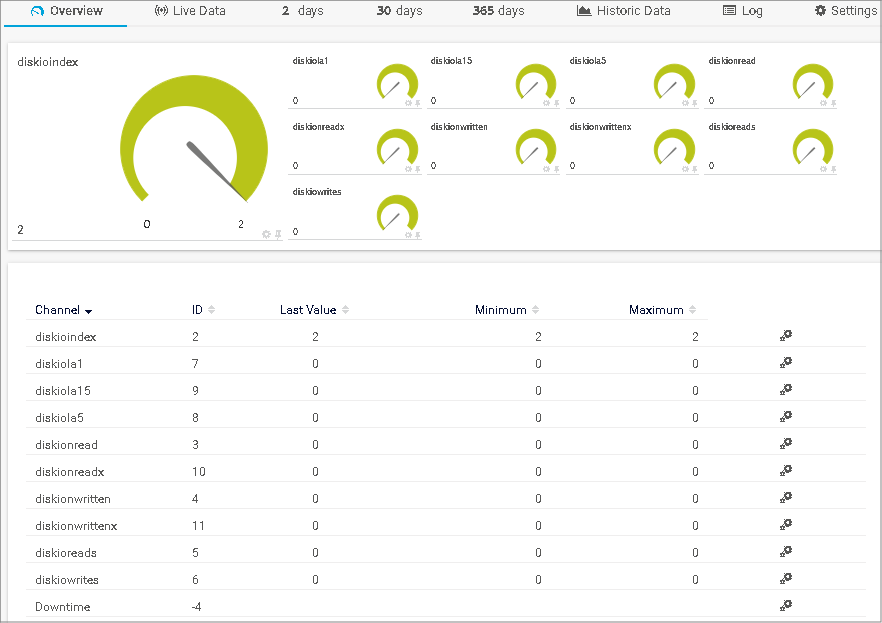Click the small diskiola5 gauge dial
The height and width of the screenshot is (623, 882).
coord(674,83)
